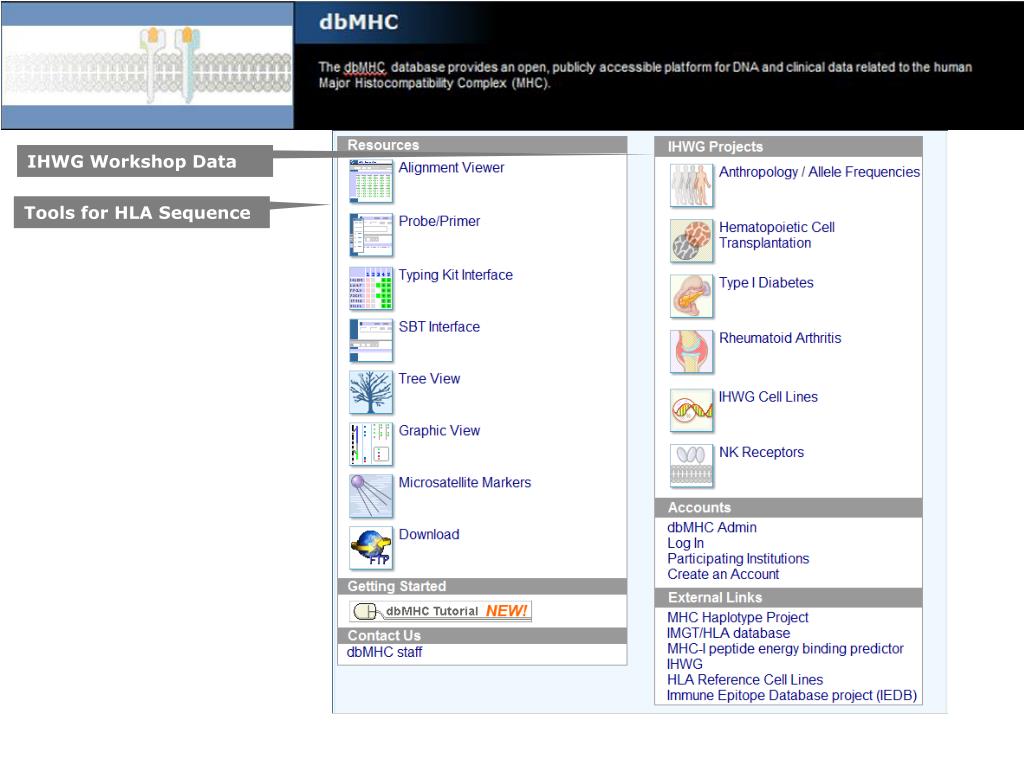
Task: Click the dbMHC banner membrane image
Action: tap(148, 65)
